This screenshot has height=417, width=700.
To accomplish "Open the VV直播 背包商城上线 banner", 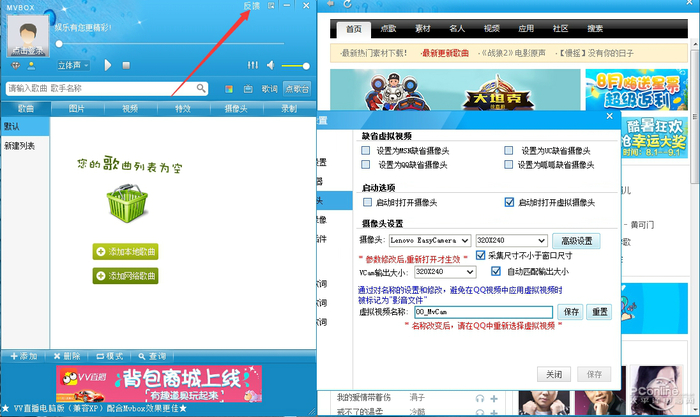I will [x=159, y=384].
